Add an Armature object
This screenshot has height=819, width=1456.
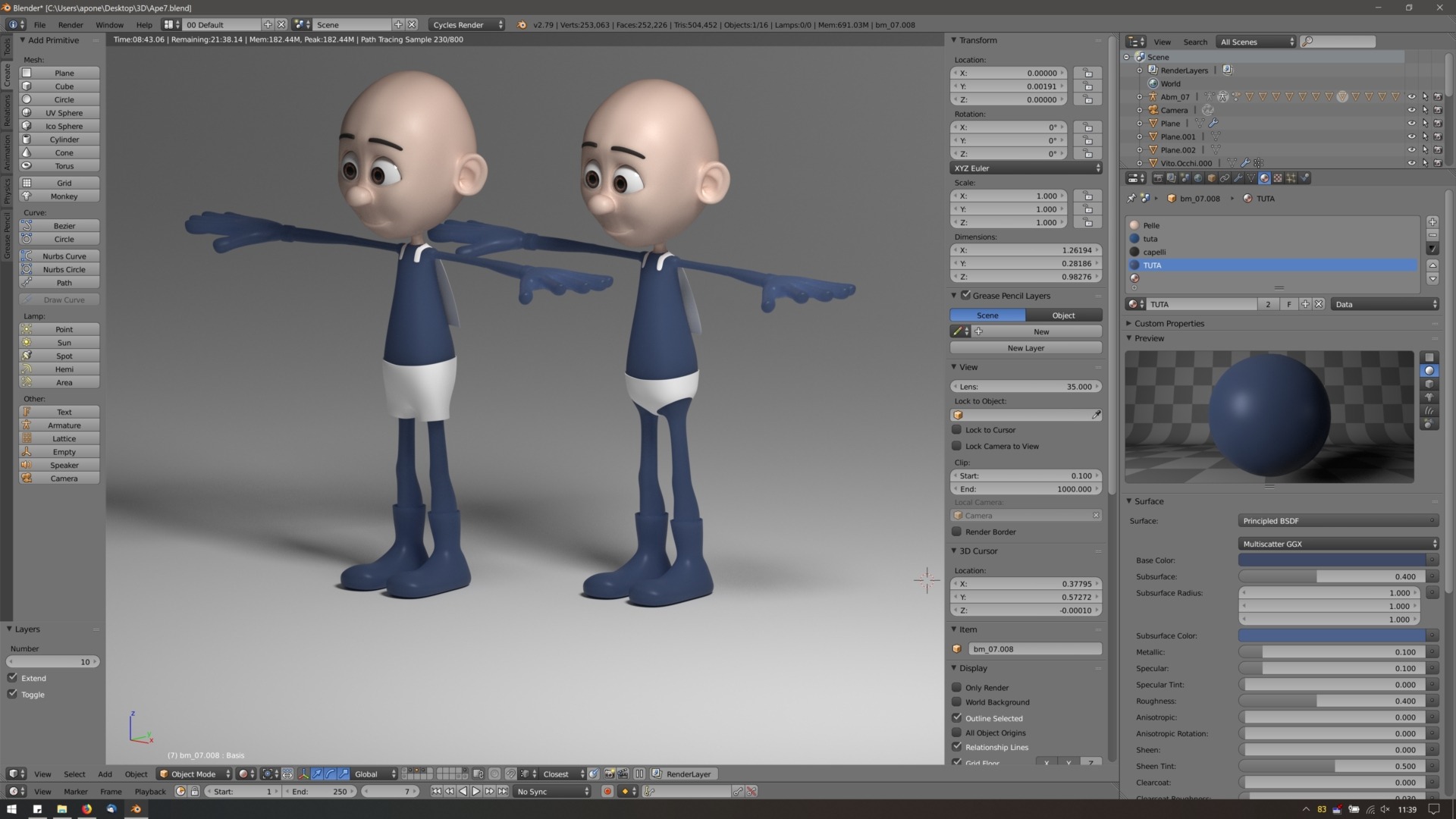click(59, 425)
